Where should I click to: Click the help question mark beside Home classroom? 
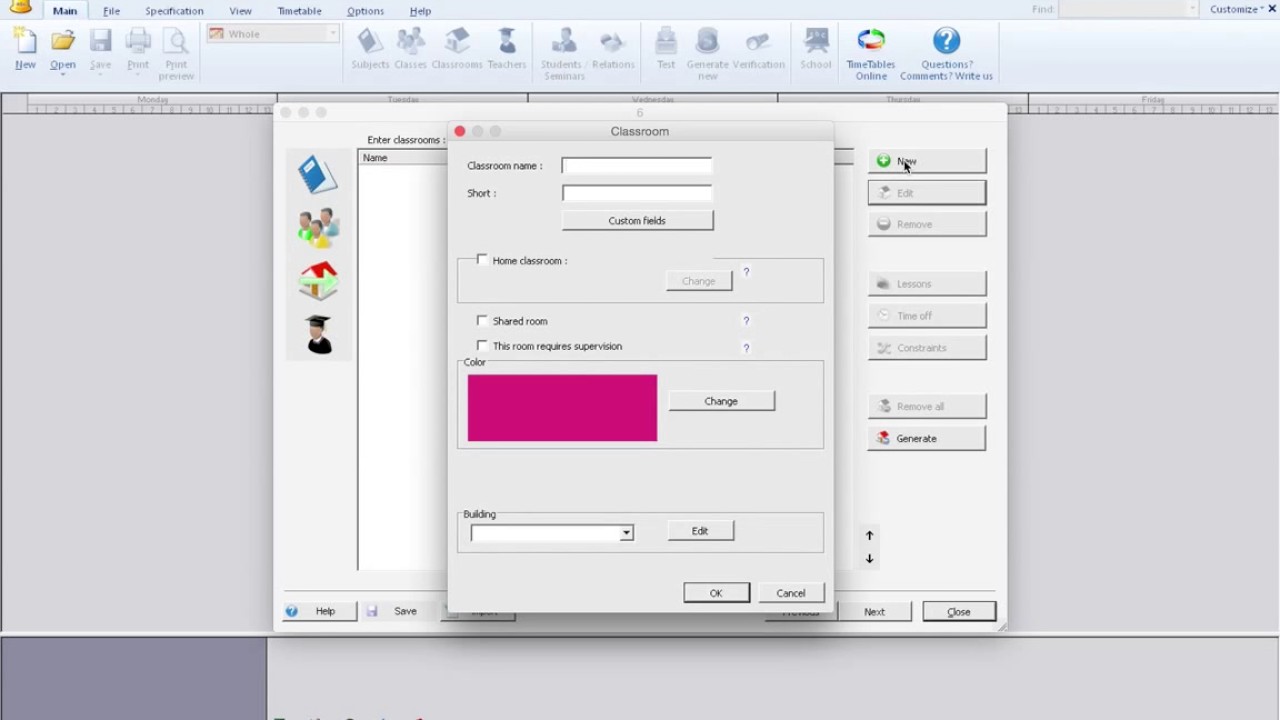(x=746, y=272)
